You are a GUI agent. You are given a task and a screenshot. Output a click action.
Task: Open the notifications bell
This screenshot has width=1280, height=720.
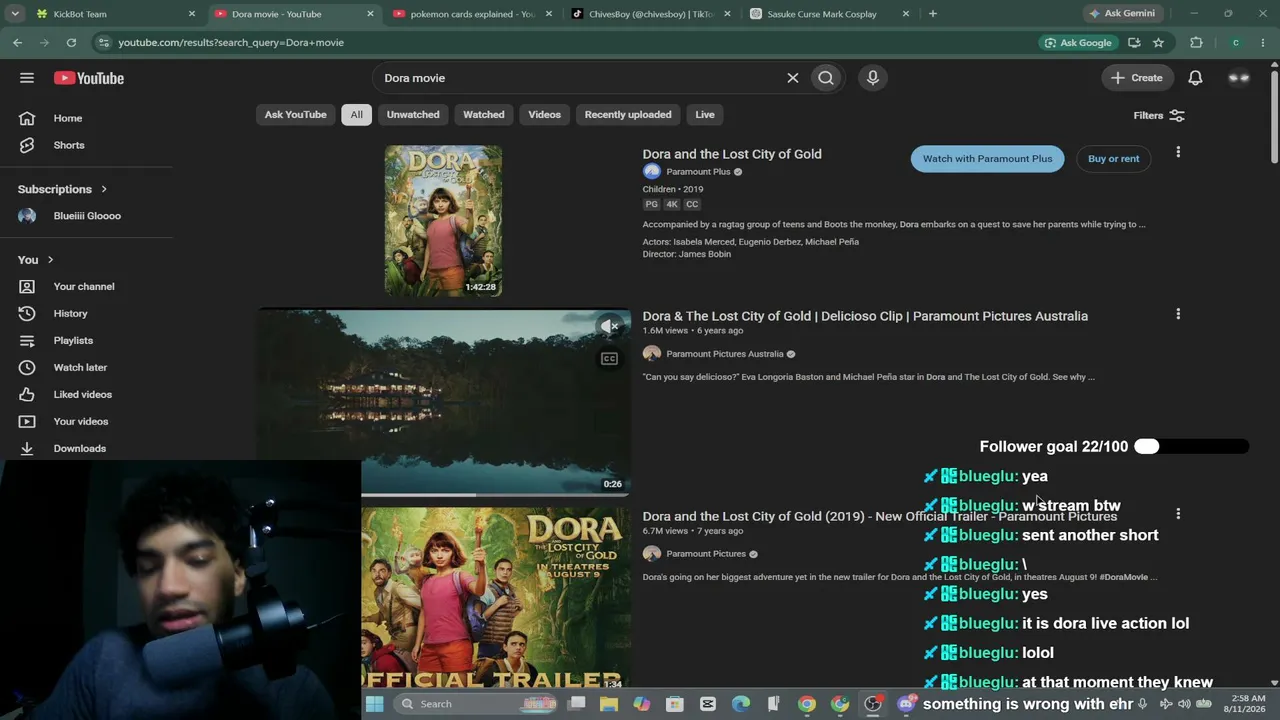(x=1195, y=78)
